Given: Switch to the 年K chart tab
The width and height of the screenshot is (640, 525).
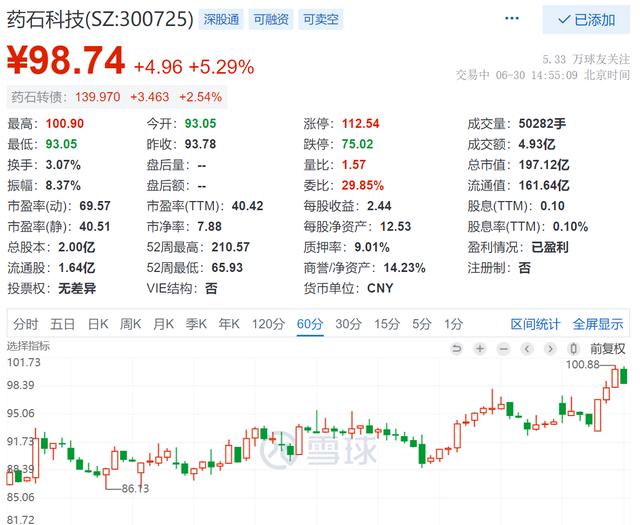Looking at the screenshot, I should point(229,324).
